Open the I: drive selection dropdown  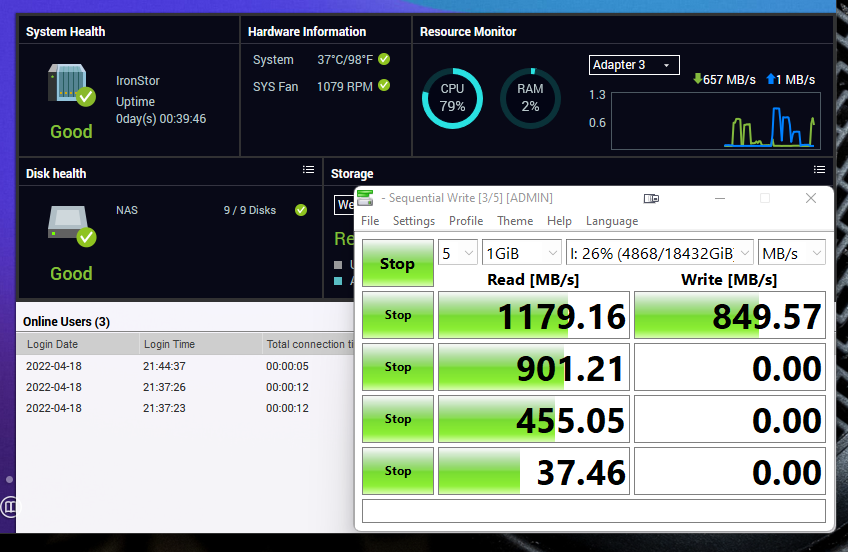tap(660, 254)
